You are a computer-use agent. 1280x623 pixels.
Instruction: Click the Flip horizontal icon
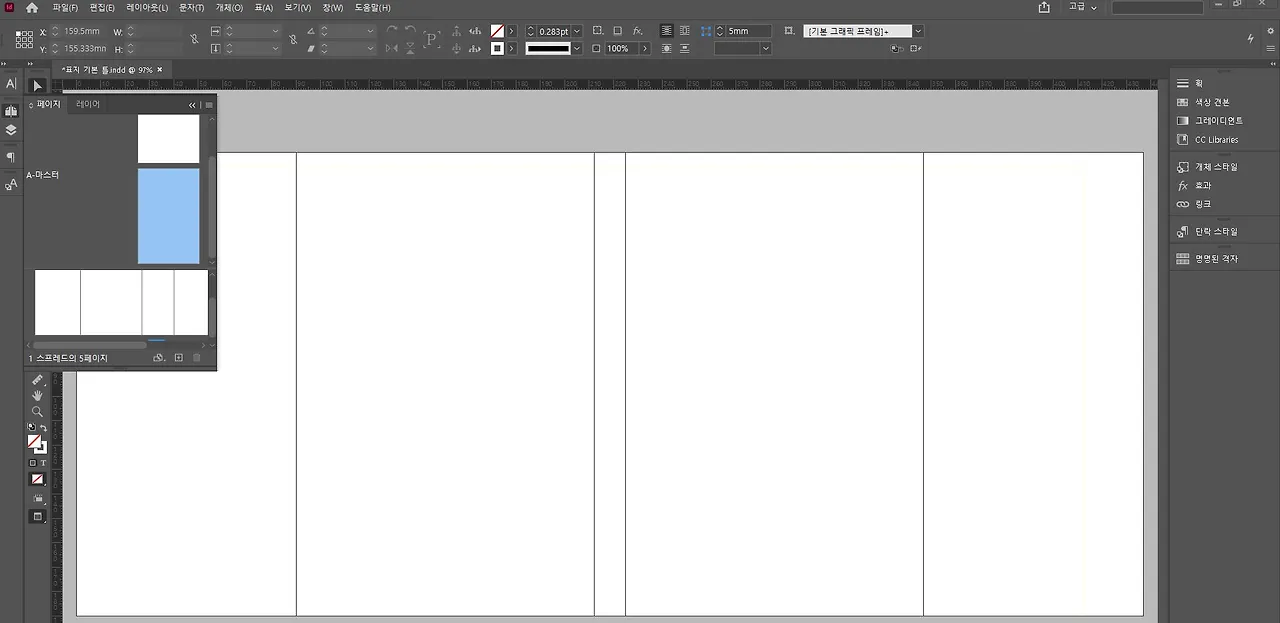click(392, 48)
